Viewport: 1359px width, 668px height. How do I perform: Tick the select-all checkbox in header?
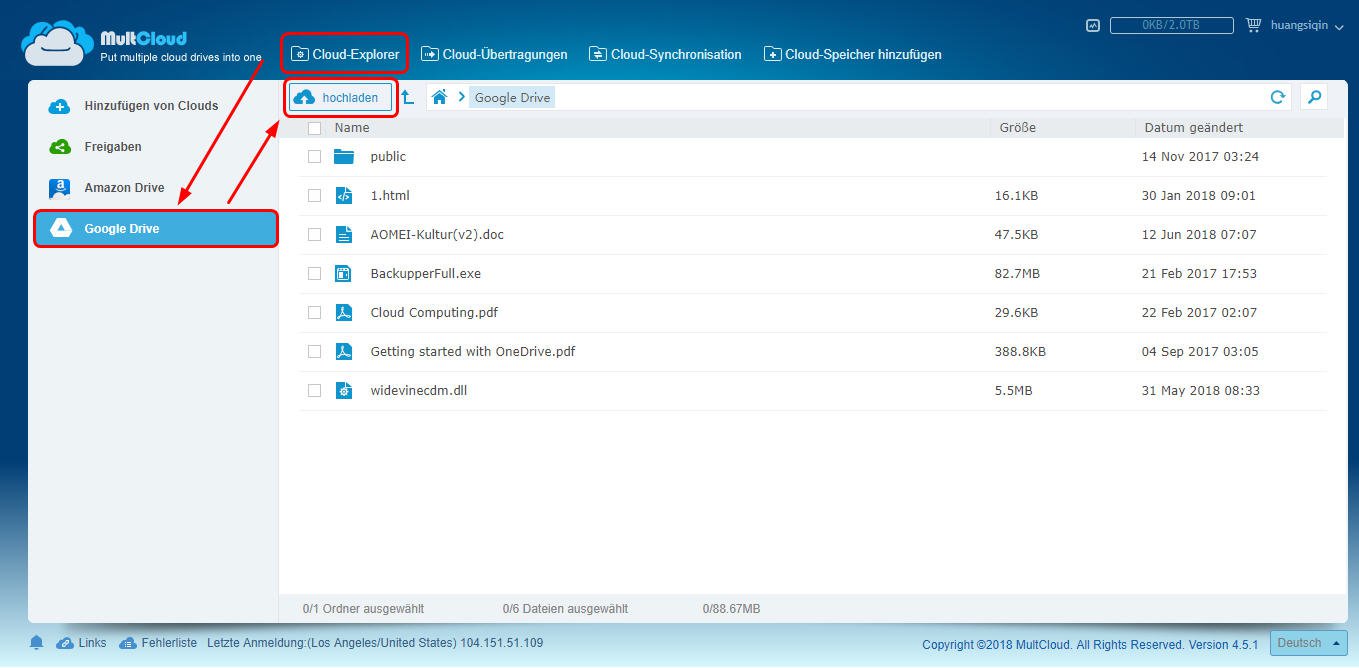pos(314,128)
